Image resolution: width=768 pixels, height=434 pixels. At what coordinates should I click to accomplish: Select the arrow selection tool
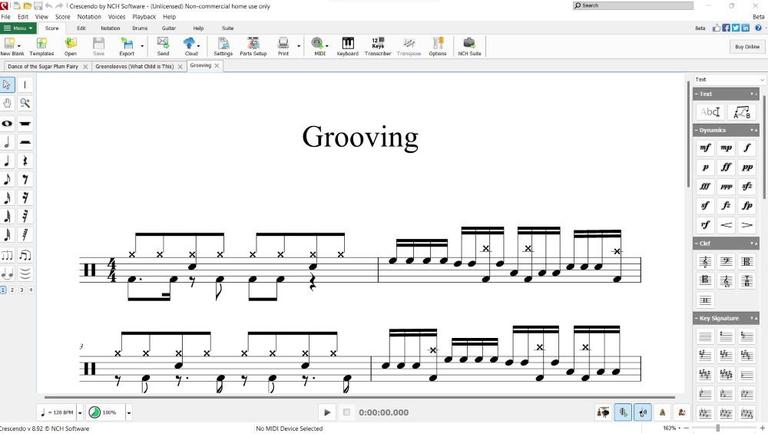click(x=7, y=85)
